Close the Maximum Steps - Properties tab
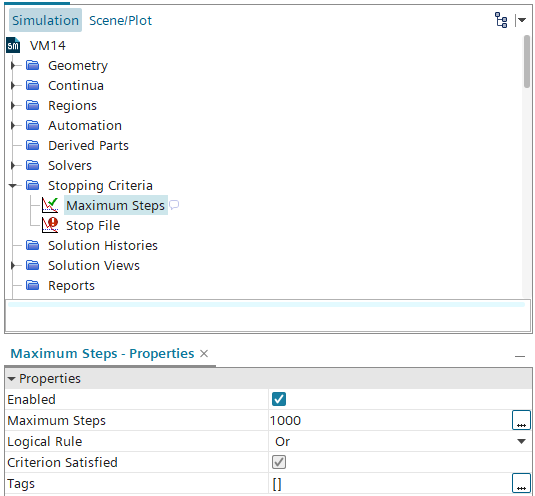 pyautogui.click(x=204, y=354)
